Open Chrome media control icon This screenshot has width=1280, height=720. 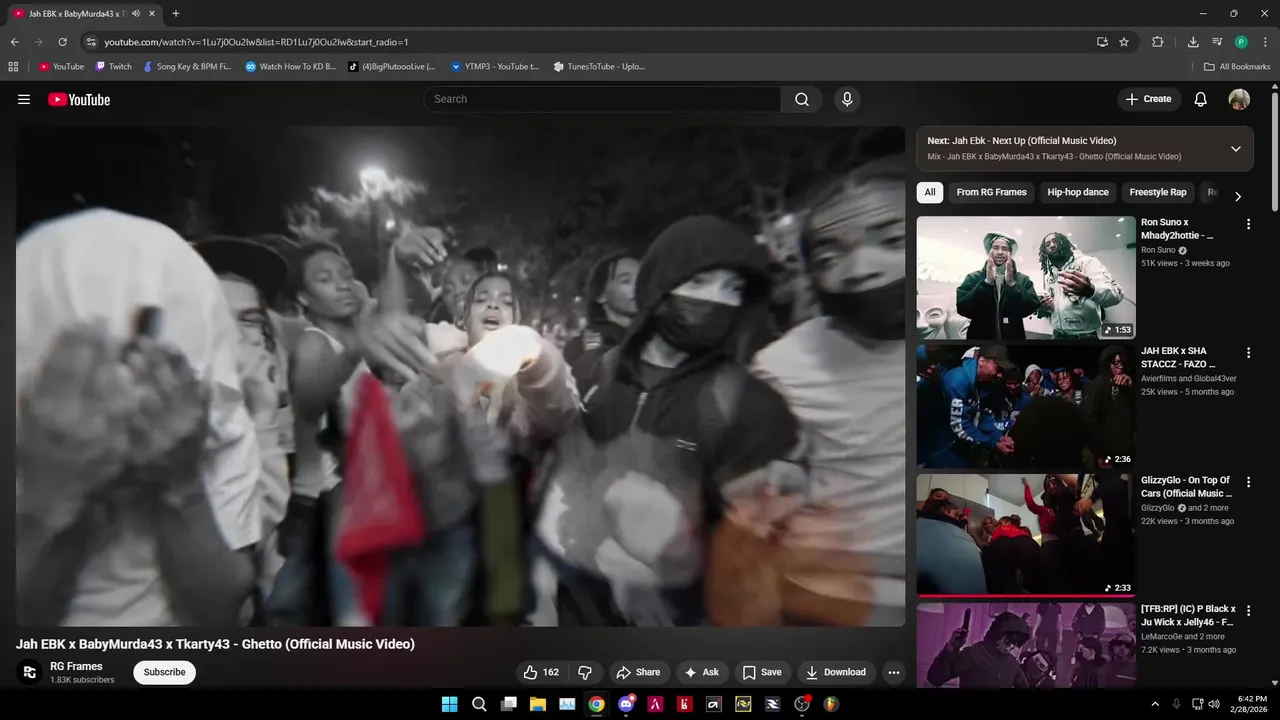coord(1217,42)
